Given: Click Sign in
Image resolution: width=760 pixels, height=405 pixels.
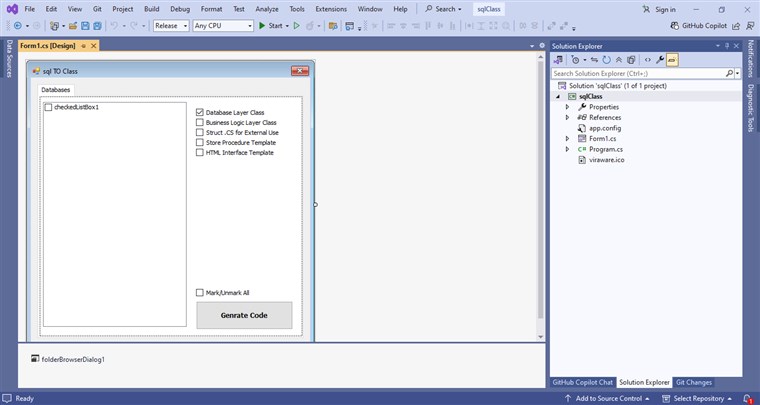Looking at the screenshot, I should tap(660, 9).
